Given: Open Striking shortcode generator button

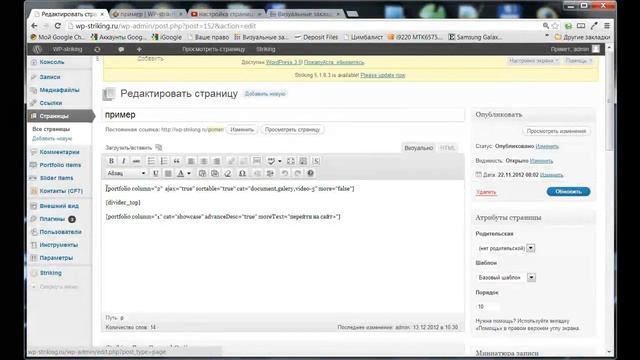Looking at the screenshot, I should point(316,161).
